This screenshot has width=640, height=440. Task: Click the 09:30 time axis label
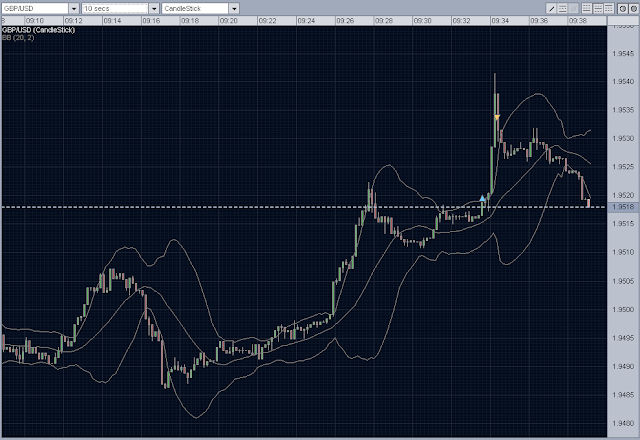click(422, 20)
